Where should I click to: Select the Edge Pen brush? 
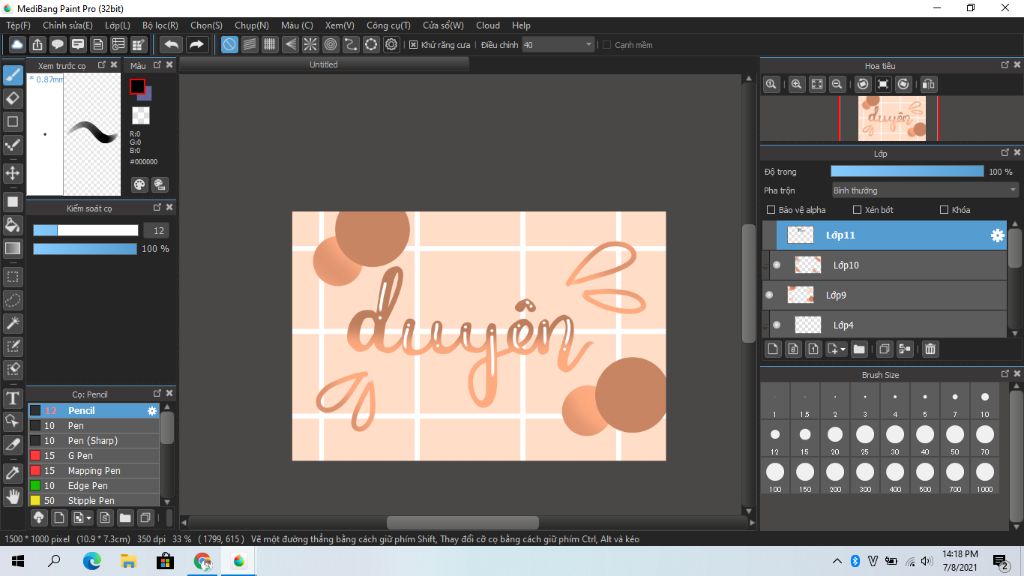93,486
